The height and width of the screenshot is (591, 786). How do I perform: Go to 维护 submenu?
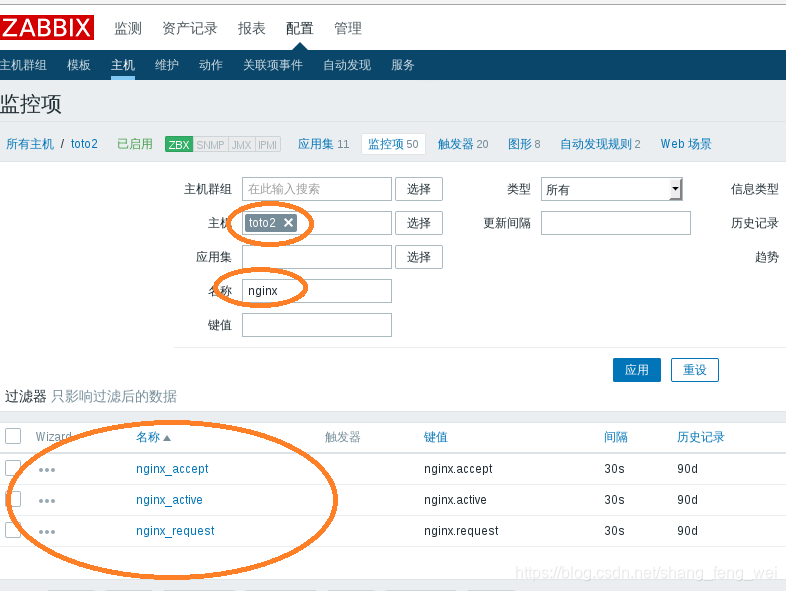point(167,65)
